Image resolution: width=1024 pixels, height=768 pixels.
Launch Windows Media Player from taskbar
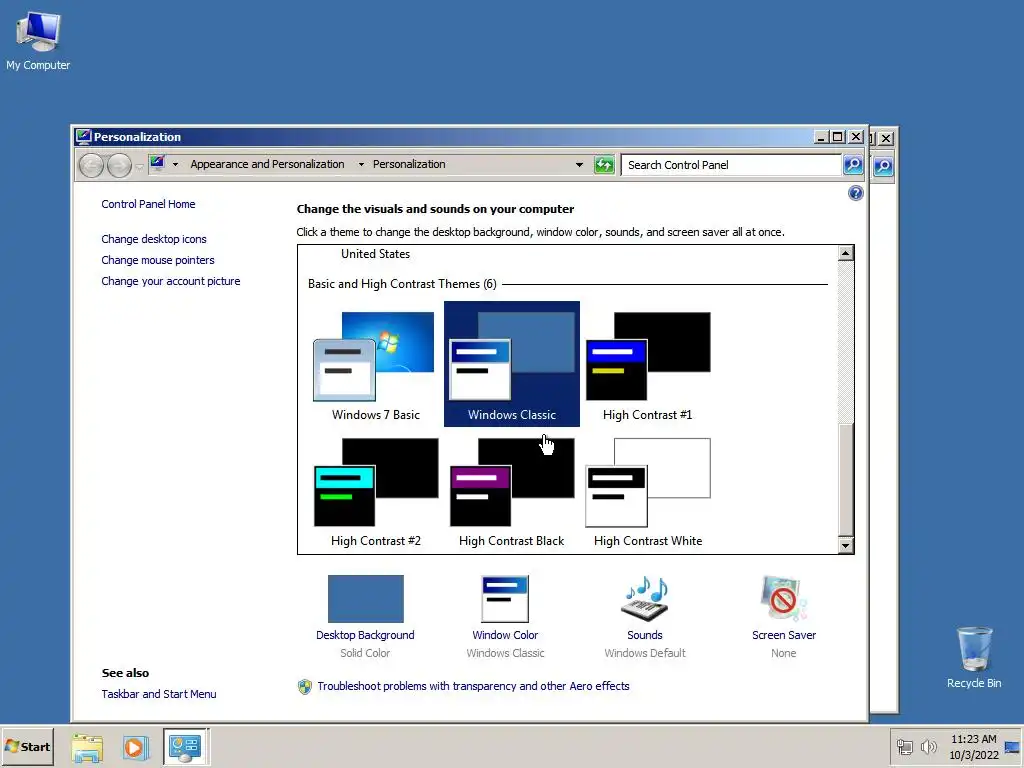135,747
